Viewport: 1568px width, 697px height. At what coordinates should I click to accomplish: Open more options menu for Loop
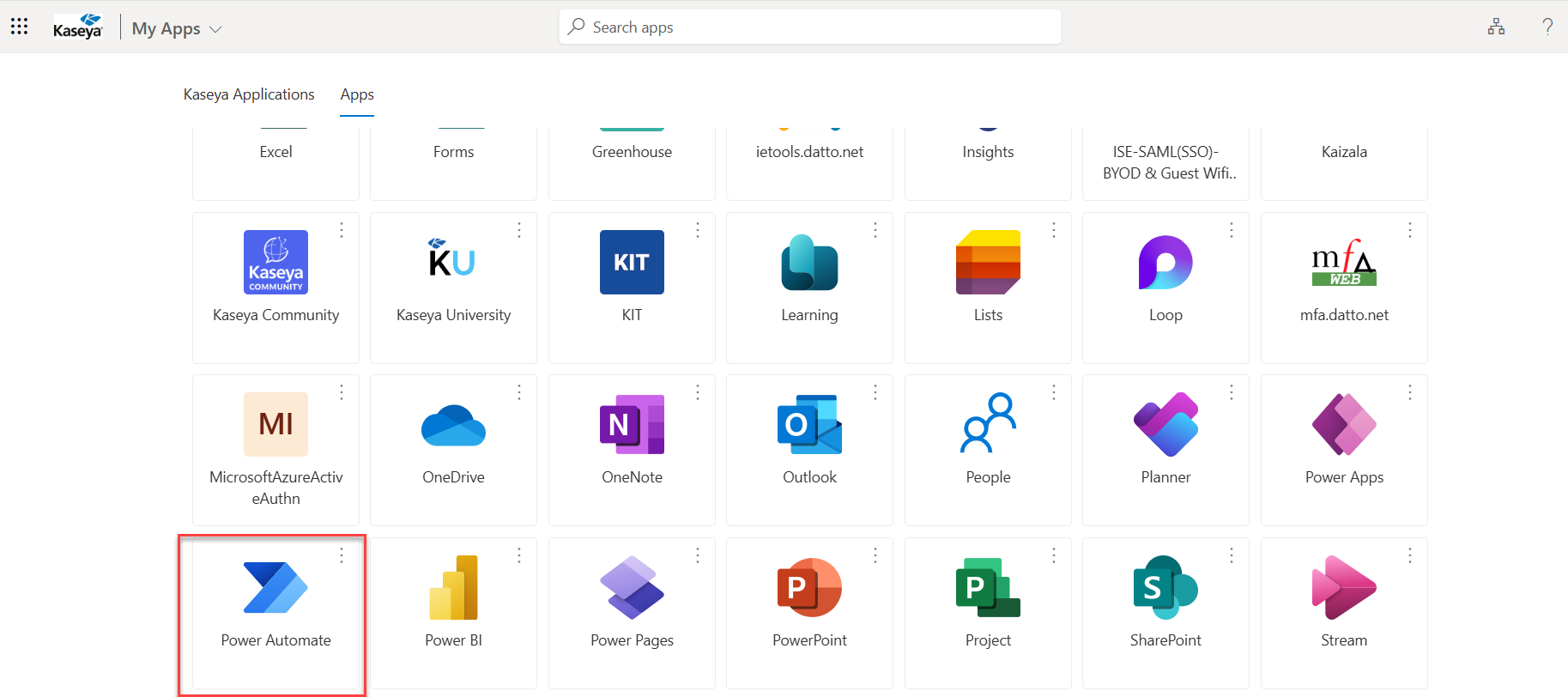tap(1232, 230)
